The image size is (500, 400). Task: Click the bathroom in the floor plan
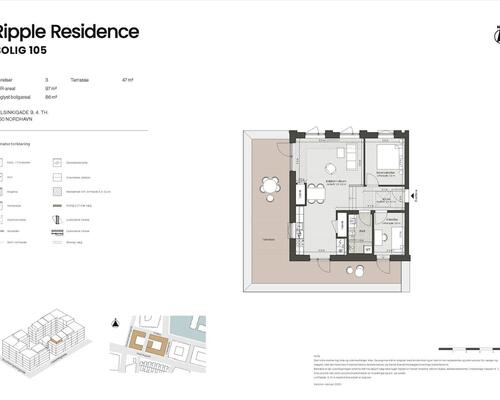(360, 232)
